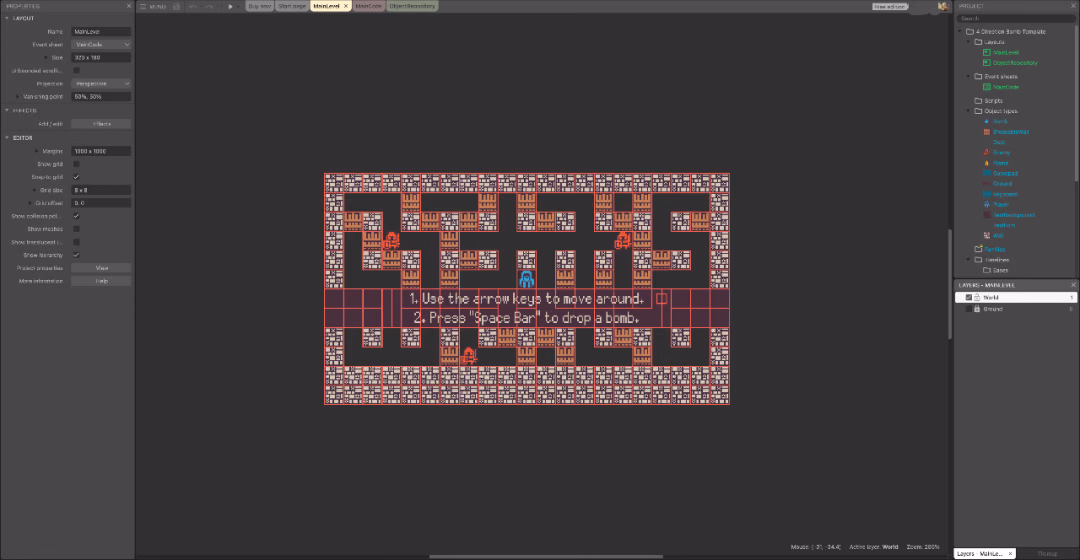Click the Undo arrow icon

click(x=194, y=6)
